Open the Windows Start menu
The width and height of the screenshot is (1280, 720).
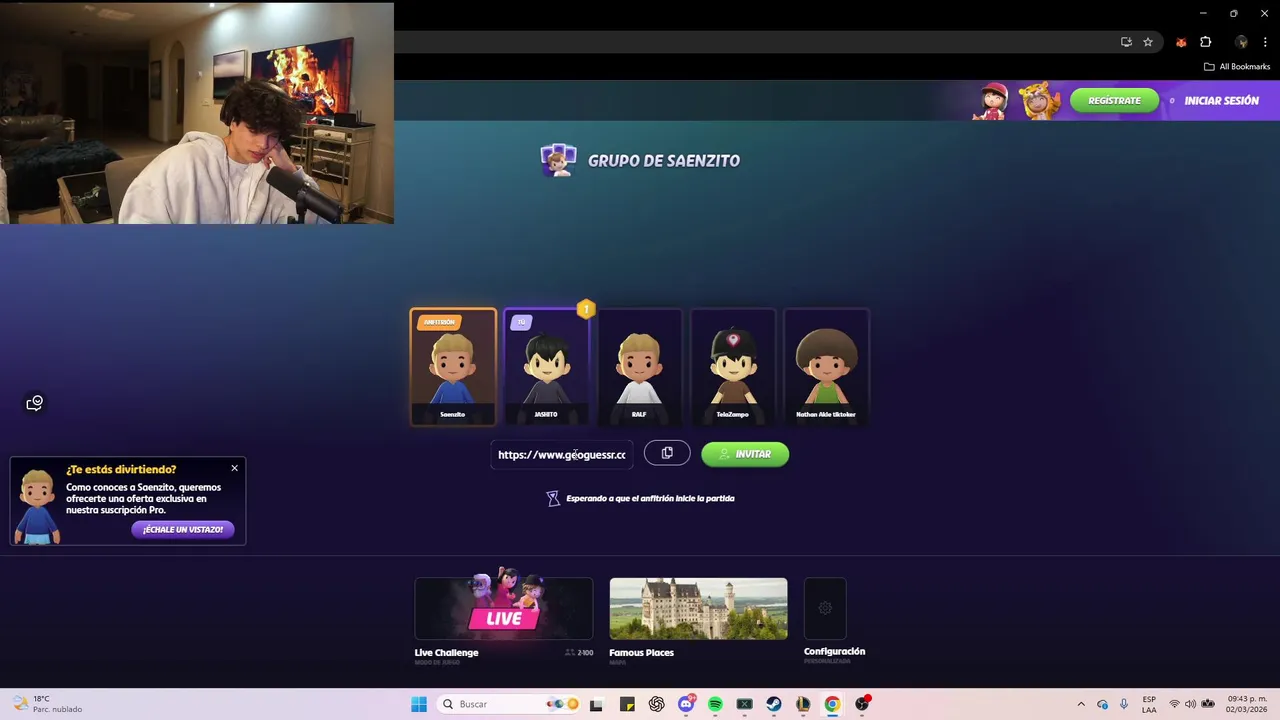419,704
